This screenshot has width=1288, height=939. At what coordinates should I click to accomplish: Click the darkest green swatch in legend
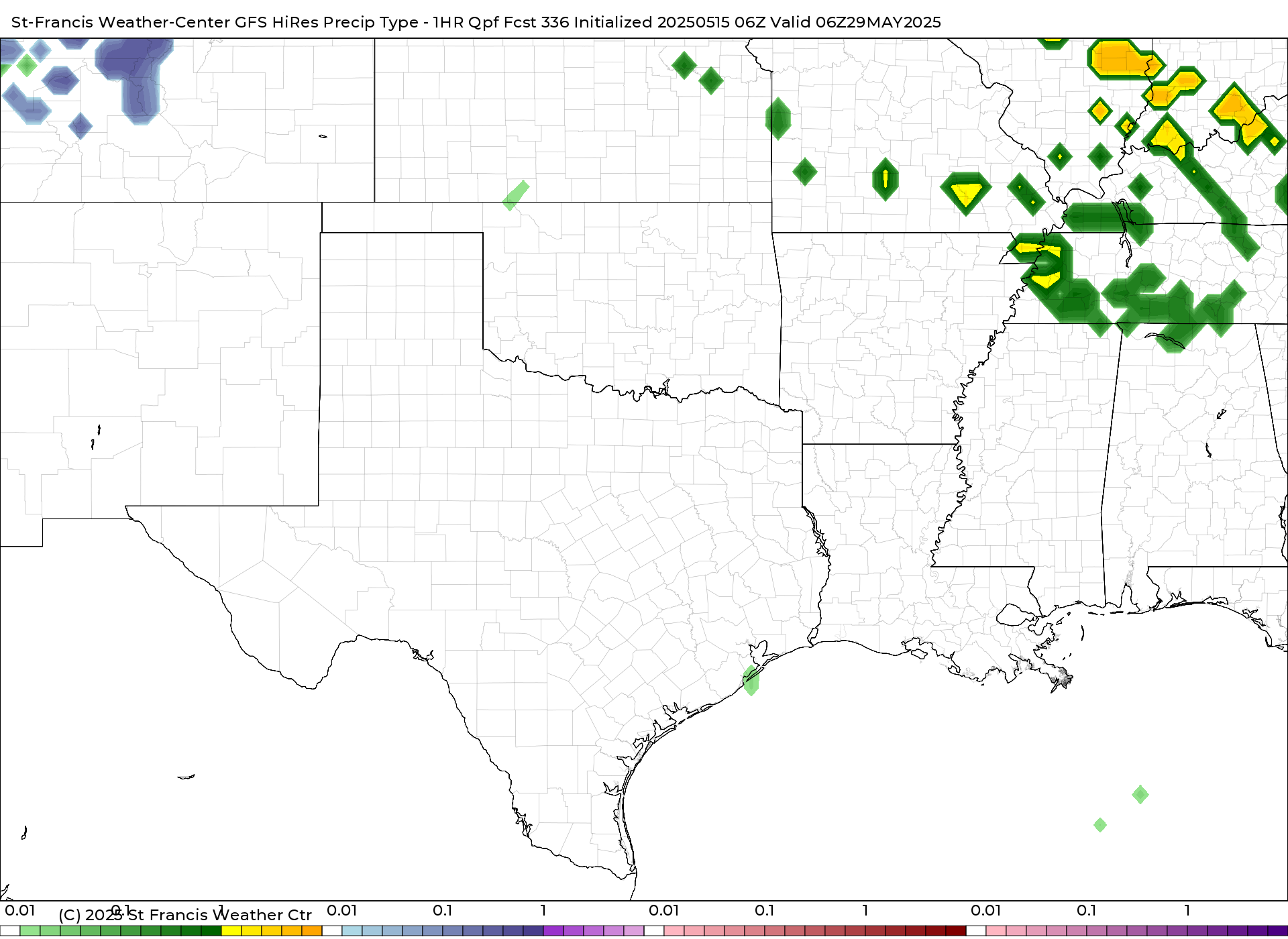click(211, 931)
